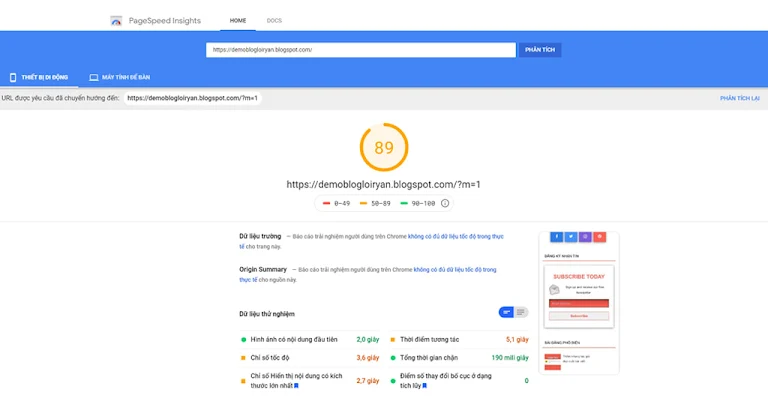Click 'Tổng thời gian chặn' metric label

(429, 358)
